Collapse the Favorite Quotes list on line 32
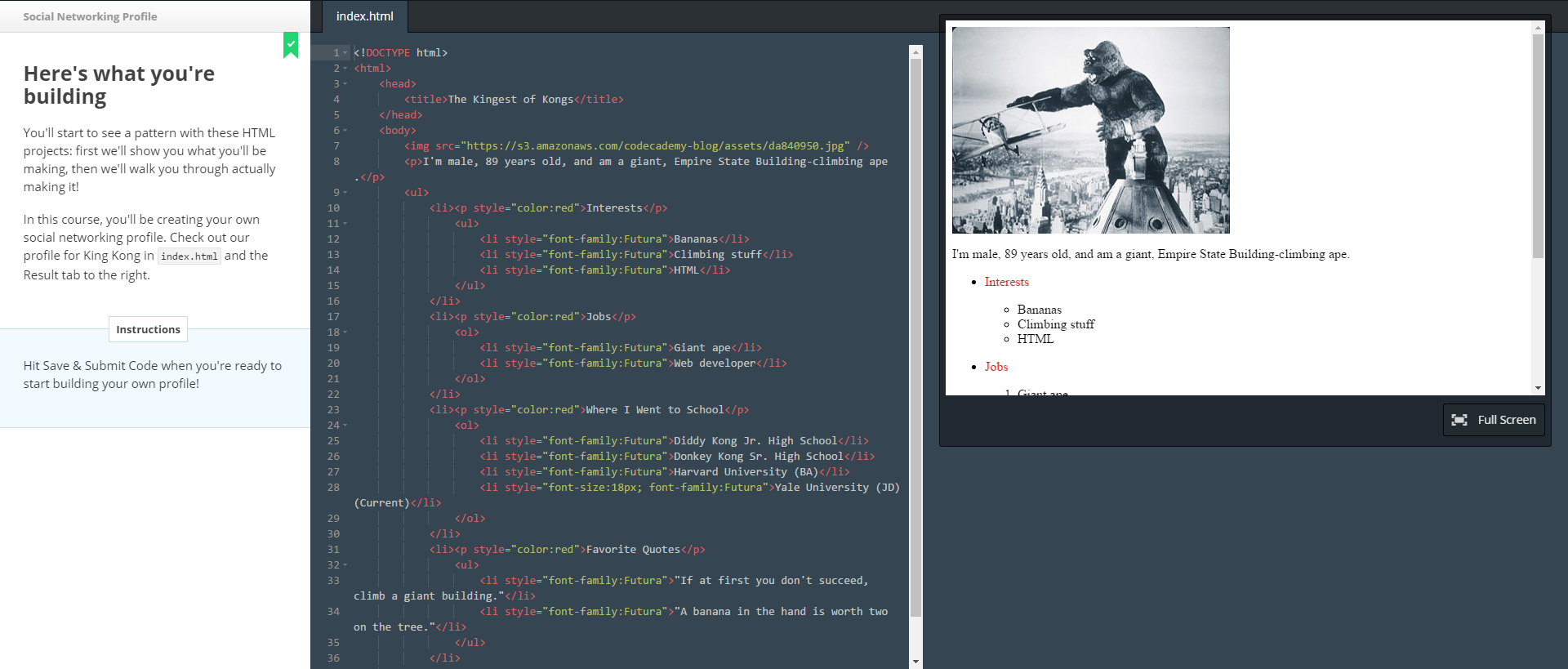 [x=345, y=565]
